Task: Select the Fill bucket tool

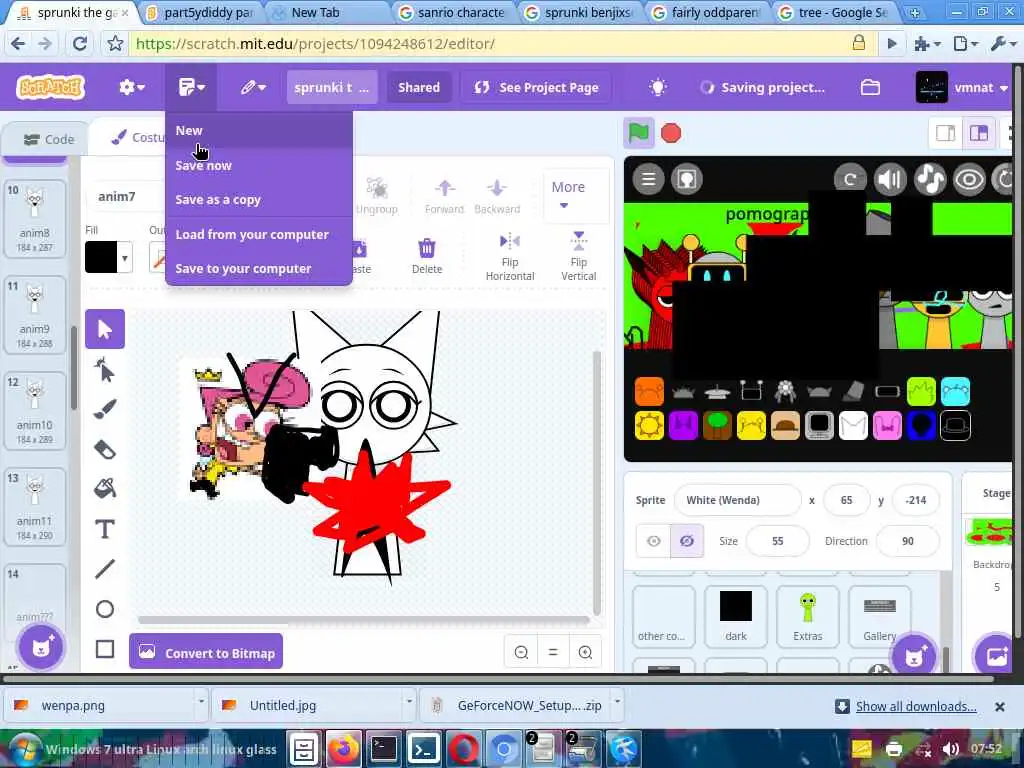Action: click(x=104, y=488)
